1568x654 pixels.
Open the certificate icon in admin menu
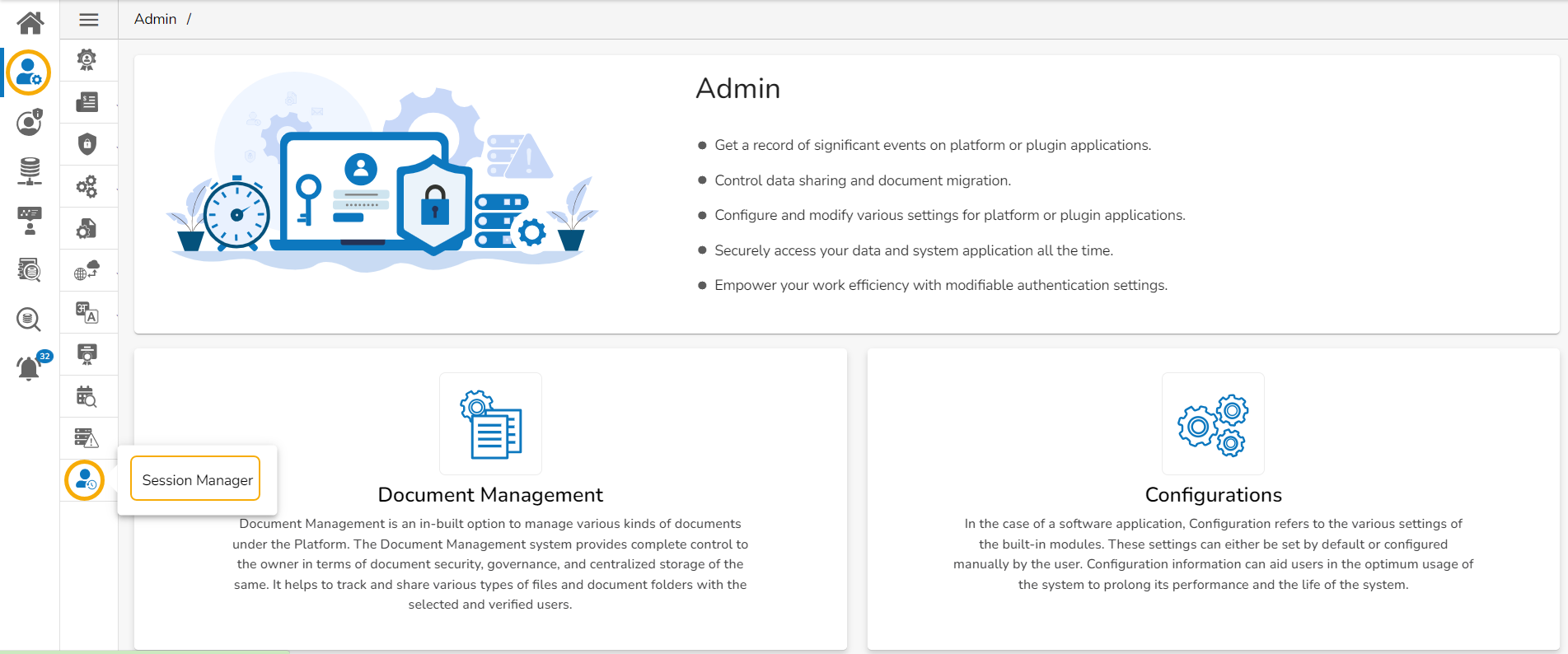tap(87, 354)
